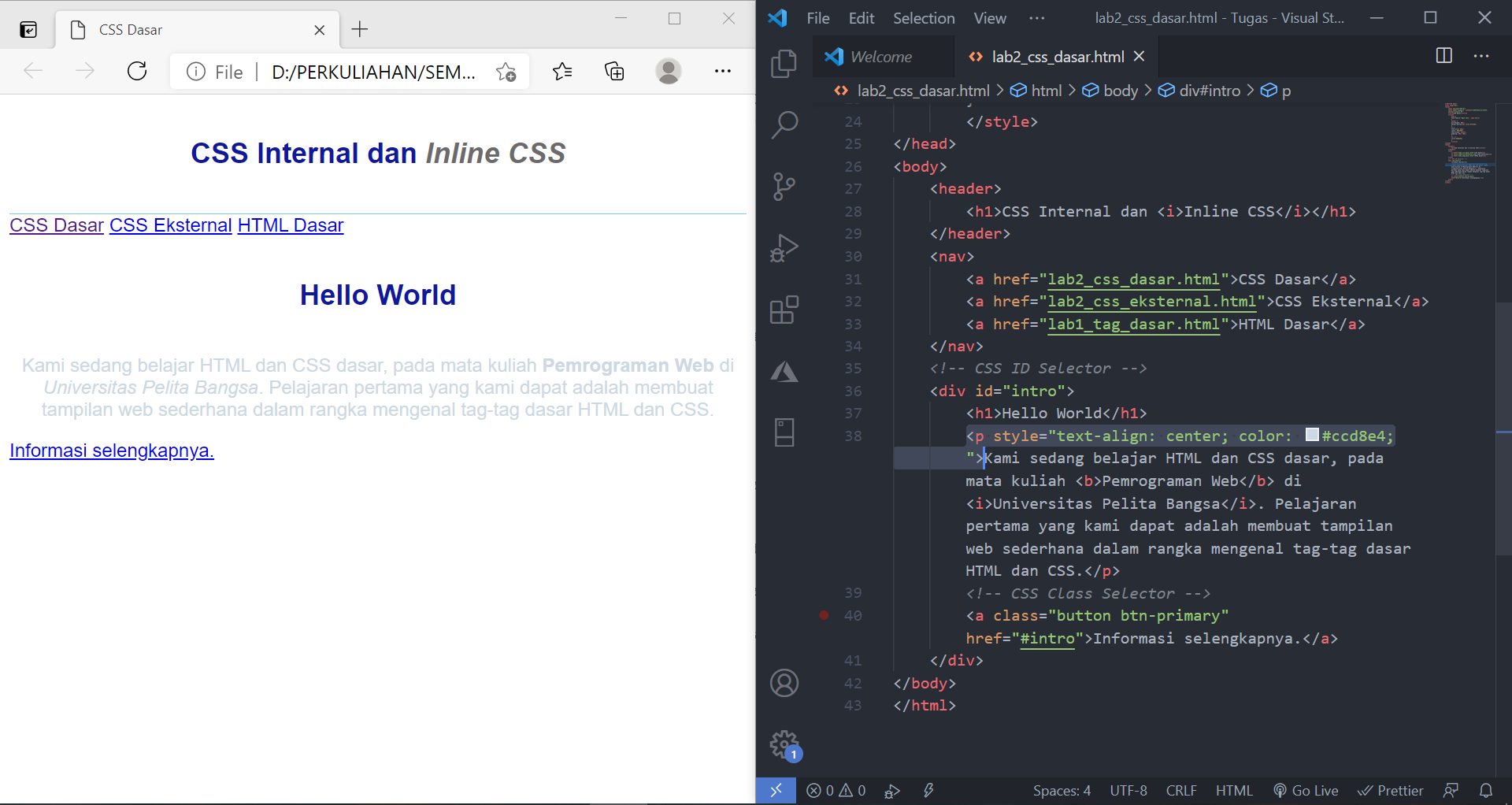This screenshot has width=1512, height=805.
Task: Toggle the breakpoint on line 40
Action: pyautogui.click(x=824, y=615)
